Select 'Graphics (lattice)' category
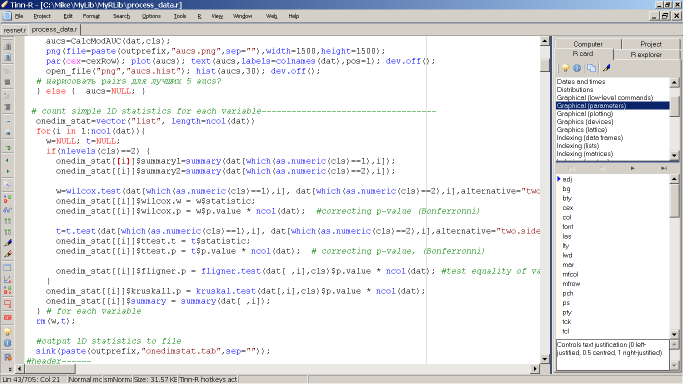 (x=612, y=130)
